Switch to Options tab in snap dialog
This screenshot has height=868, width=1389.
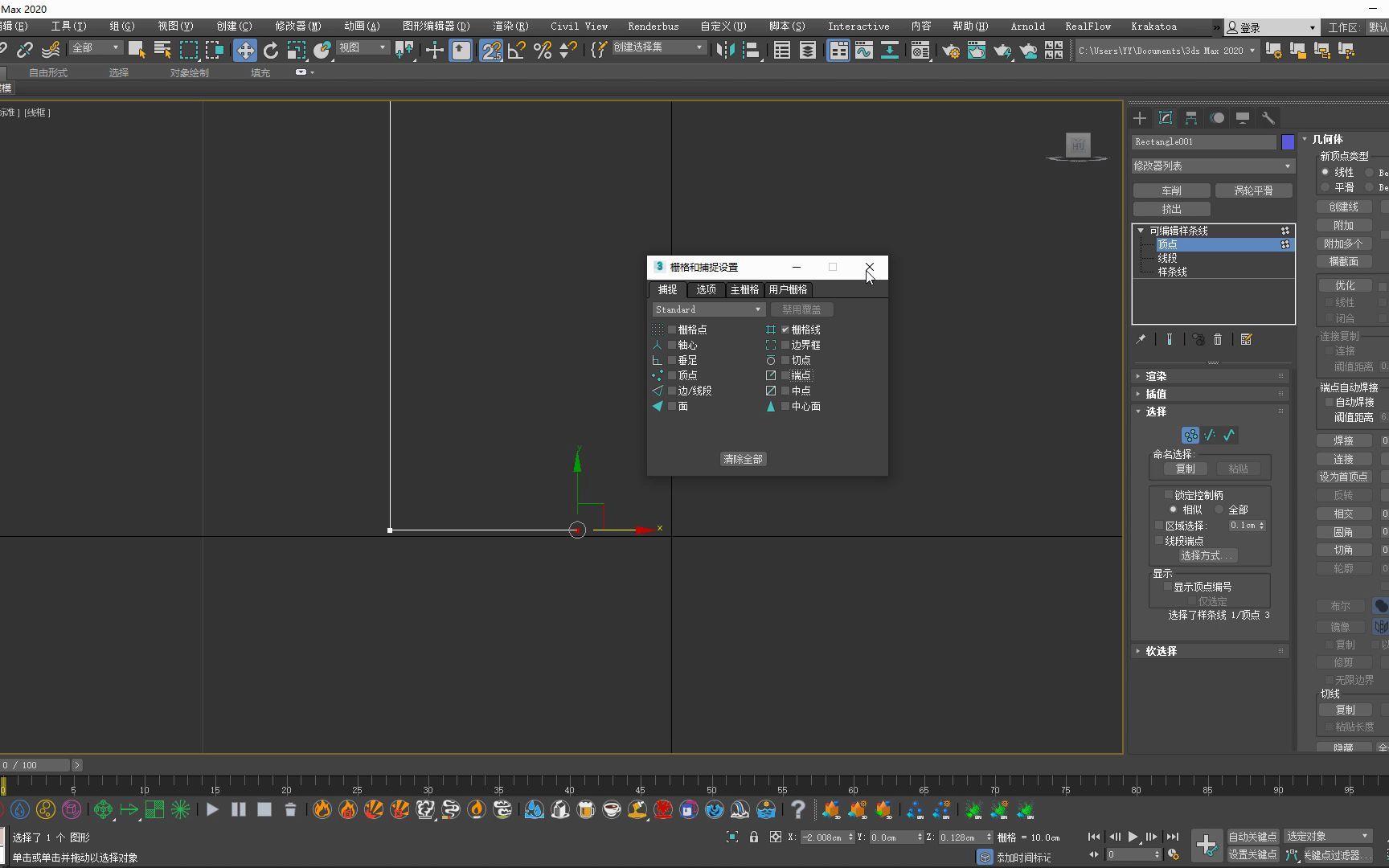706,289
